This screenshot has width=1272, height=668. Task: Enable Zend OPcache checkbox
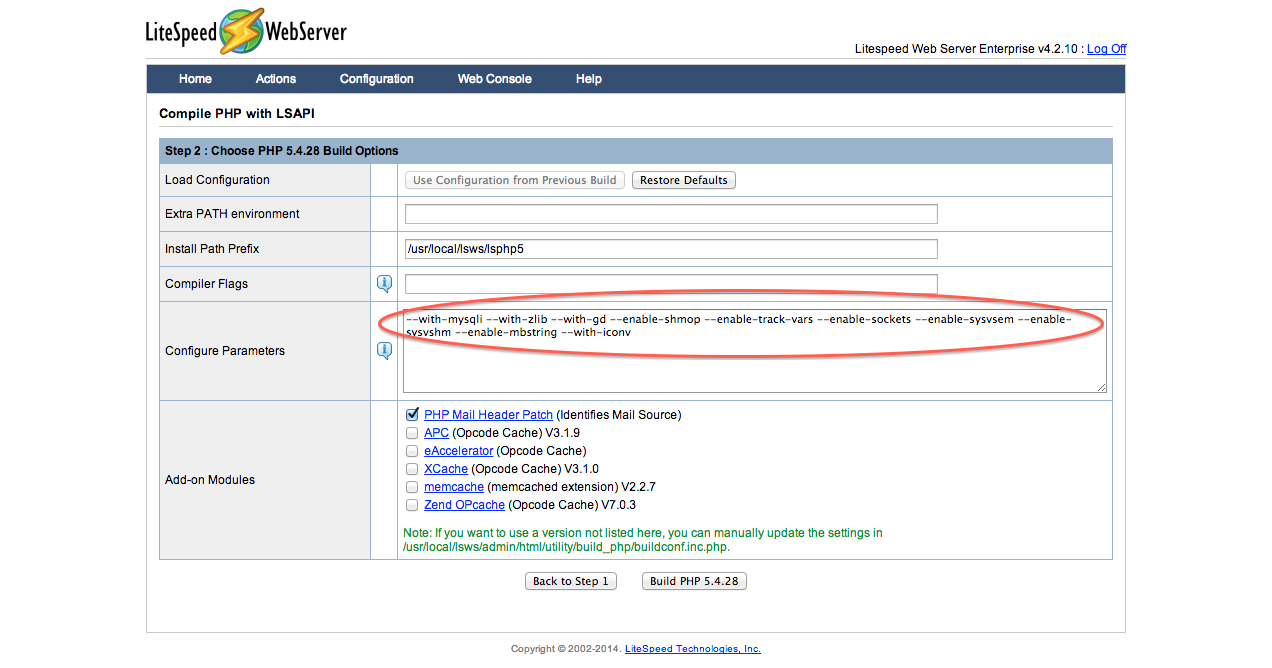[x=412, y=505]
